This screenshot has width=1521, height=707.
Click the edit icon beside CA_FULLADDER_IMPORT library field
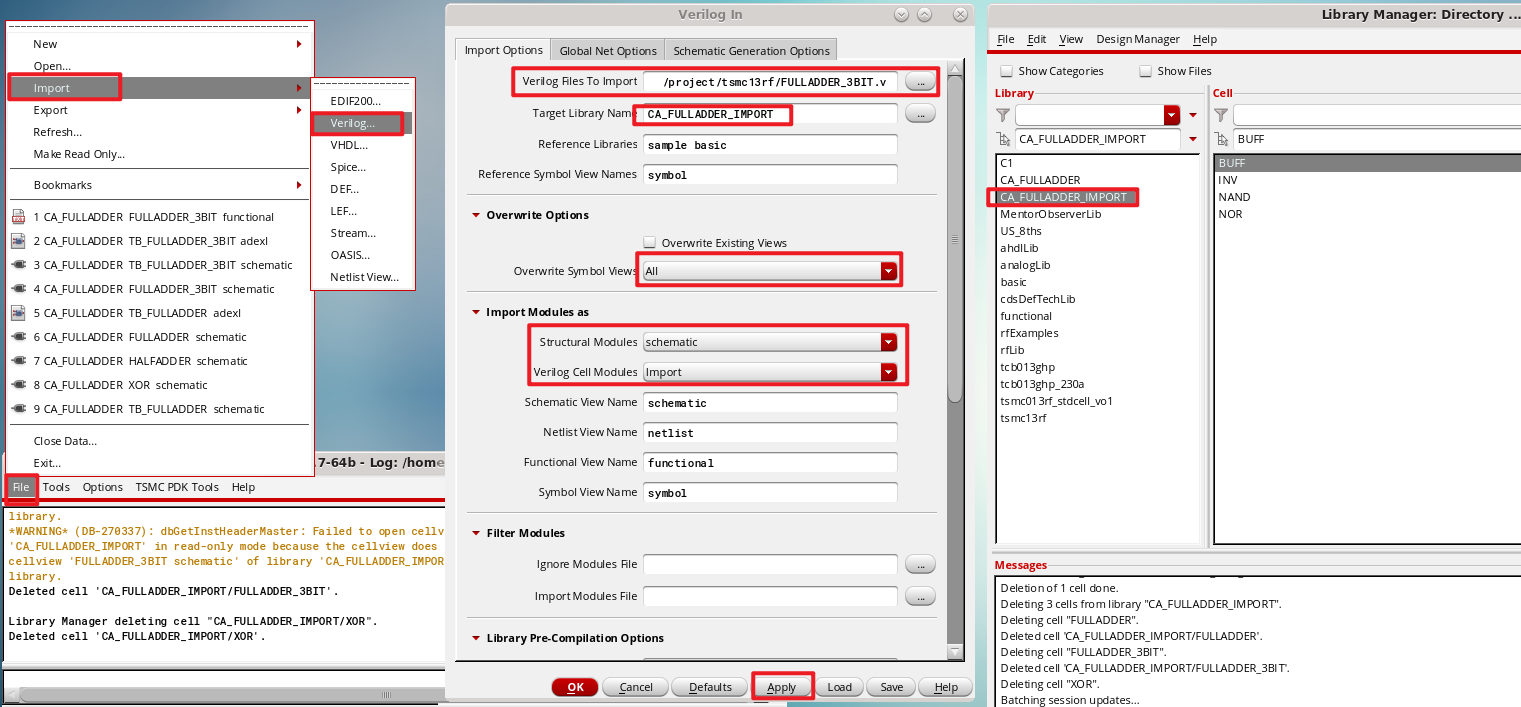pyautogui.click(x=1003, y=139)
